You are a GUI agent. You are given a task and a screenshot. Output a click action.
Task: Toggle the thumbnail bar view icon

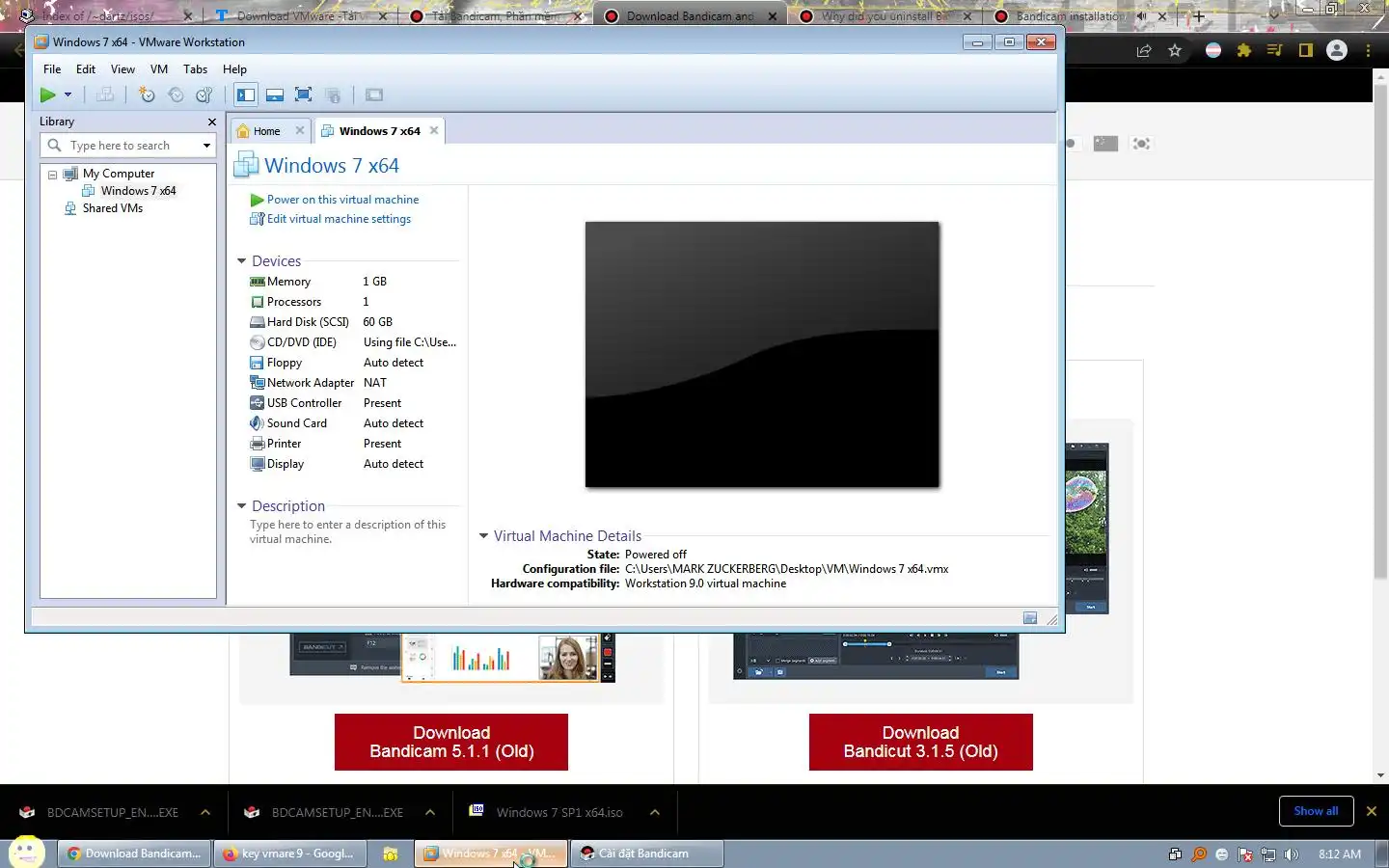click(275, 95)
